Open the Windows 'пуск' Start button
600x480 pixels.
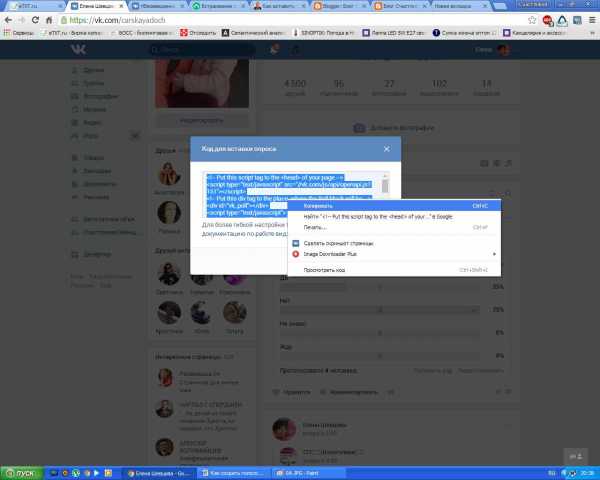coord(21,473)
